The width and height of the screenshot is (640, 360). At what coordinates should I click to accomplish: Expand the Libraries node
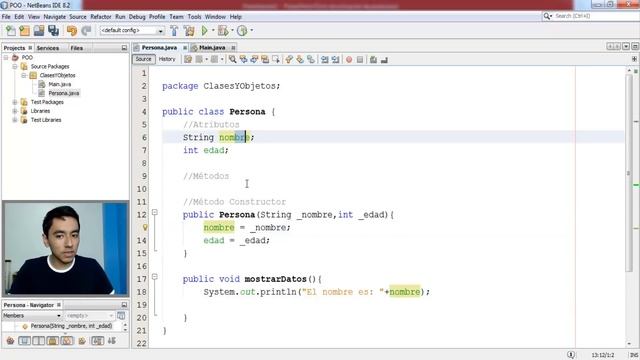point(15,111)
